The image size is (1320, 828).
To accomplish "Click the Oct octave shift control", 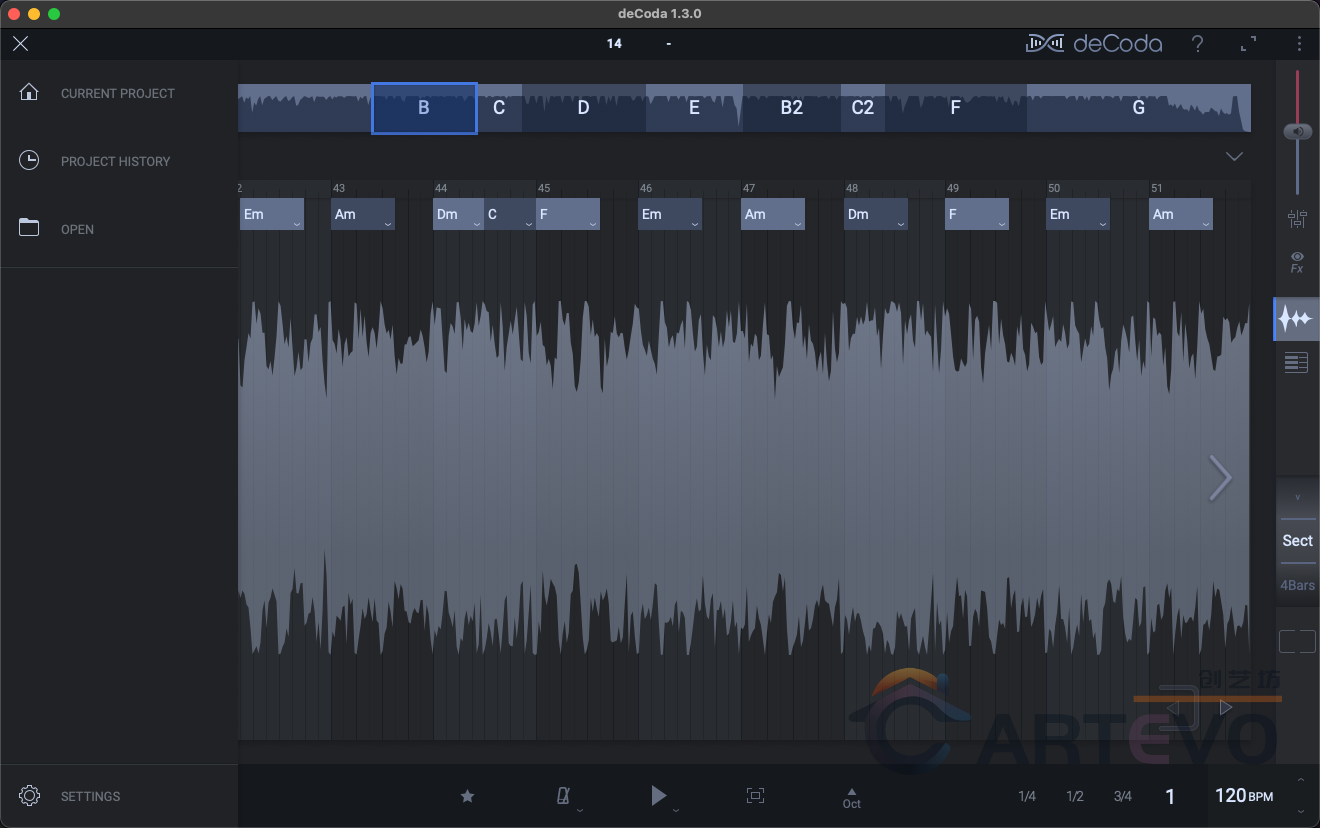I will 852,797.
